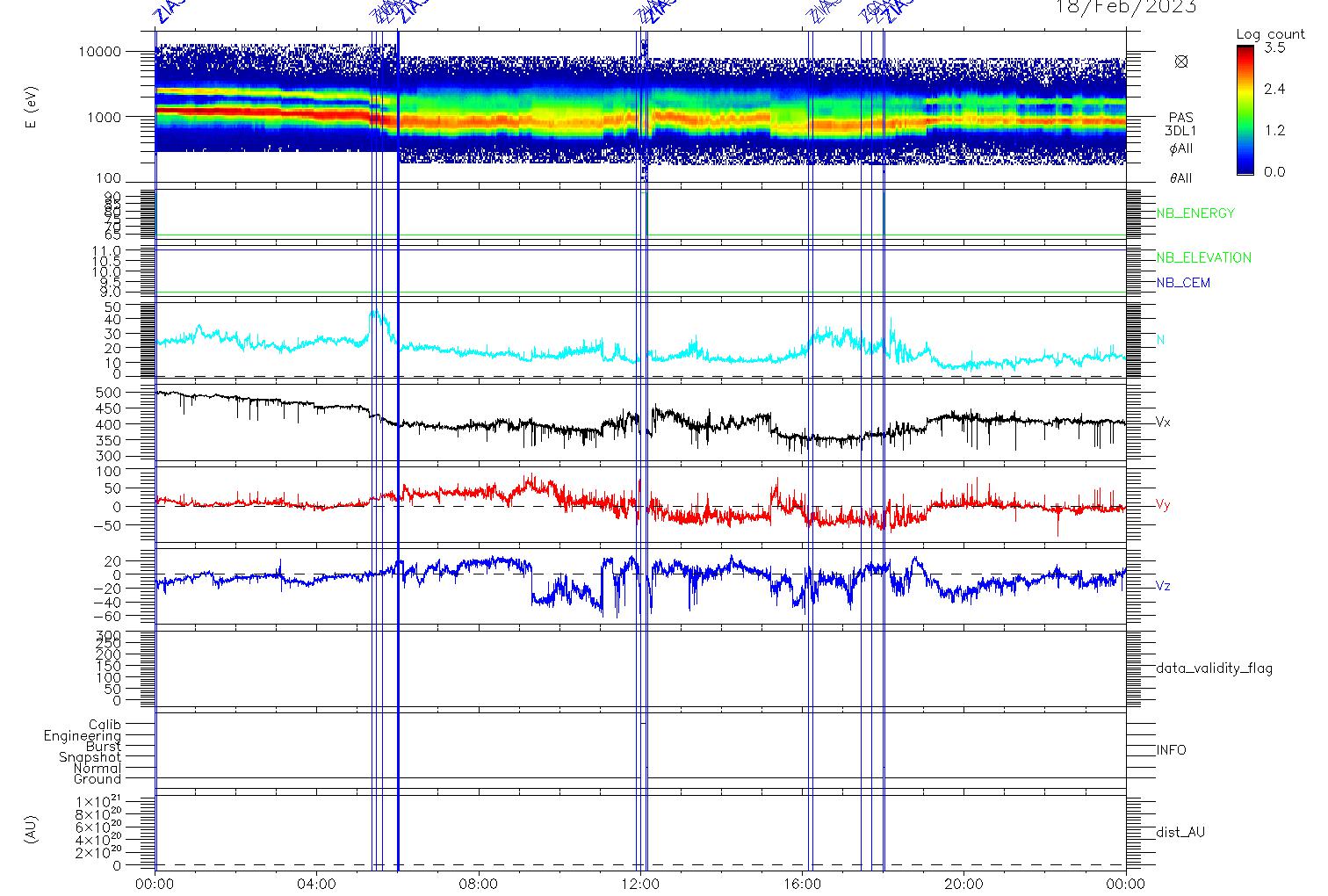Click the 08:00 time axis tick
Viewport: 1328px width, 896px height.
[x=479, y=884]
